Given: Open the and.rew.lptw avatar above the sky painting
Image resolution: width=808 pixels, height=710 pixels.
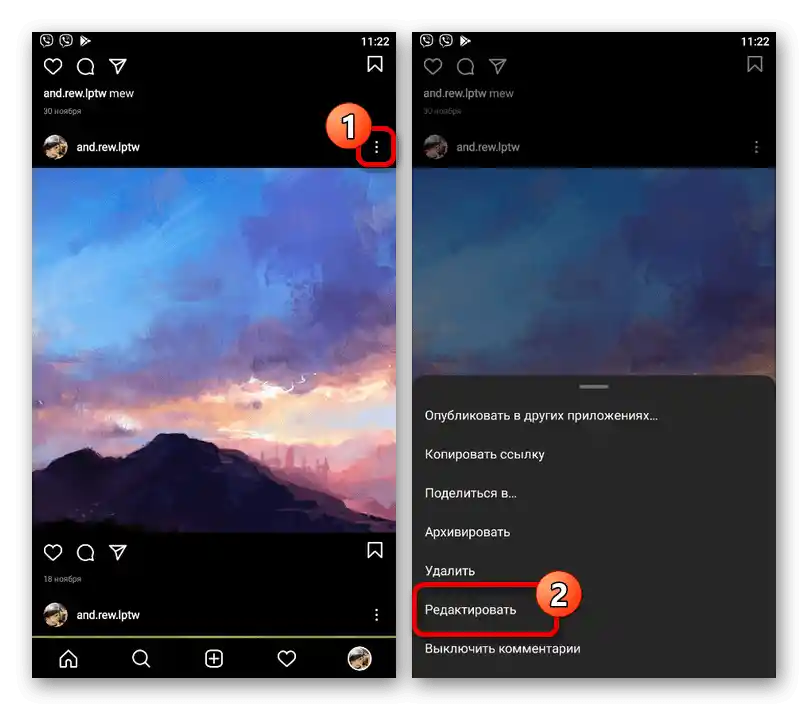Looking at the screenshot, I should [55, 147].
